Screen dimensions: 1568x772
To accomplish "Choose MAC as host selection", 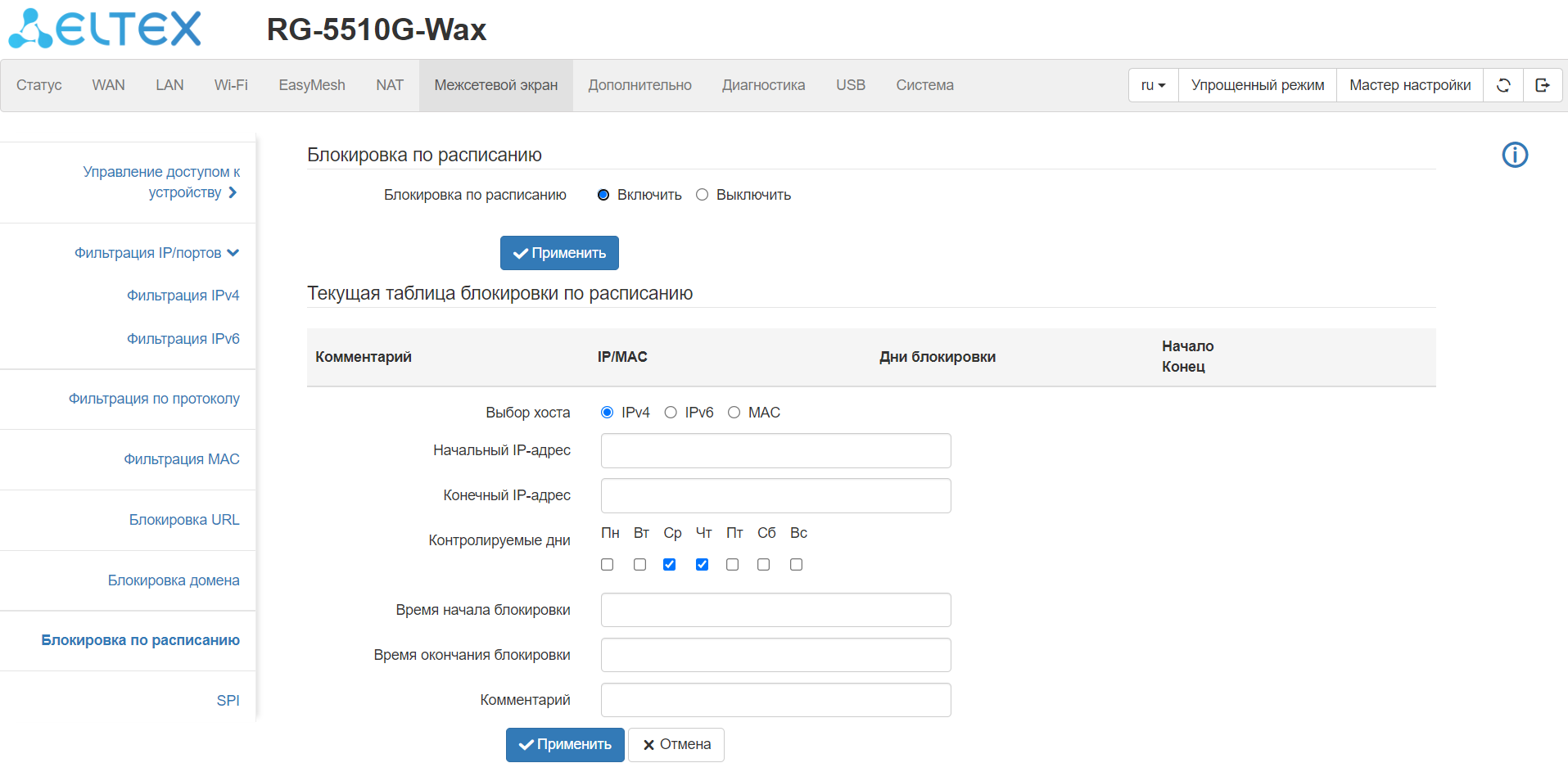I will [734, 413].
